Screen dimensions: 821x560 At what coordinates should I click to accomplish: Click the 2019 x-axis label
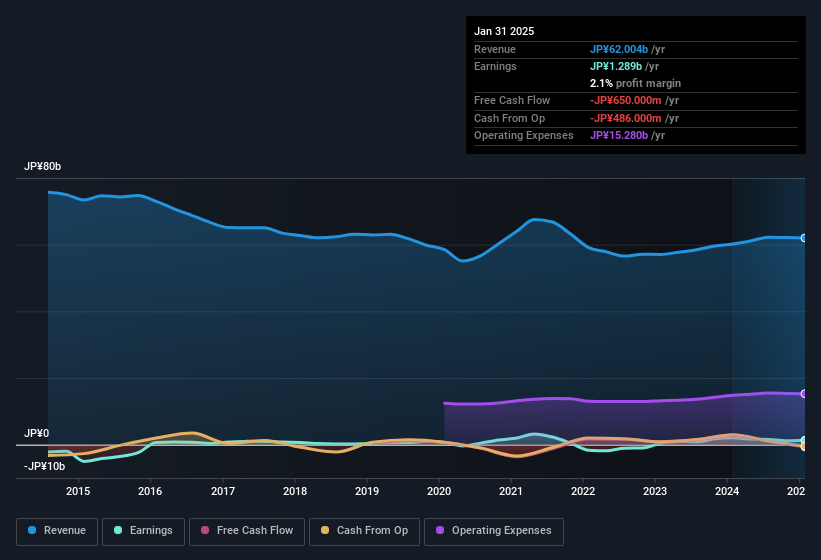(x=367, y=491)
